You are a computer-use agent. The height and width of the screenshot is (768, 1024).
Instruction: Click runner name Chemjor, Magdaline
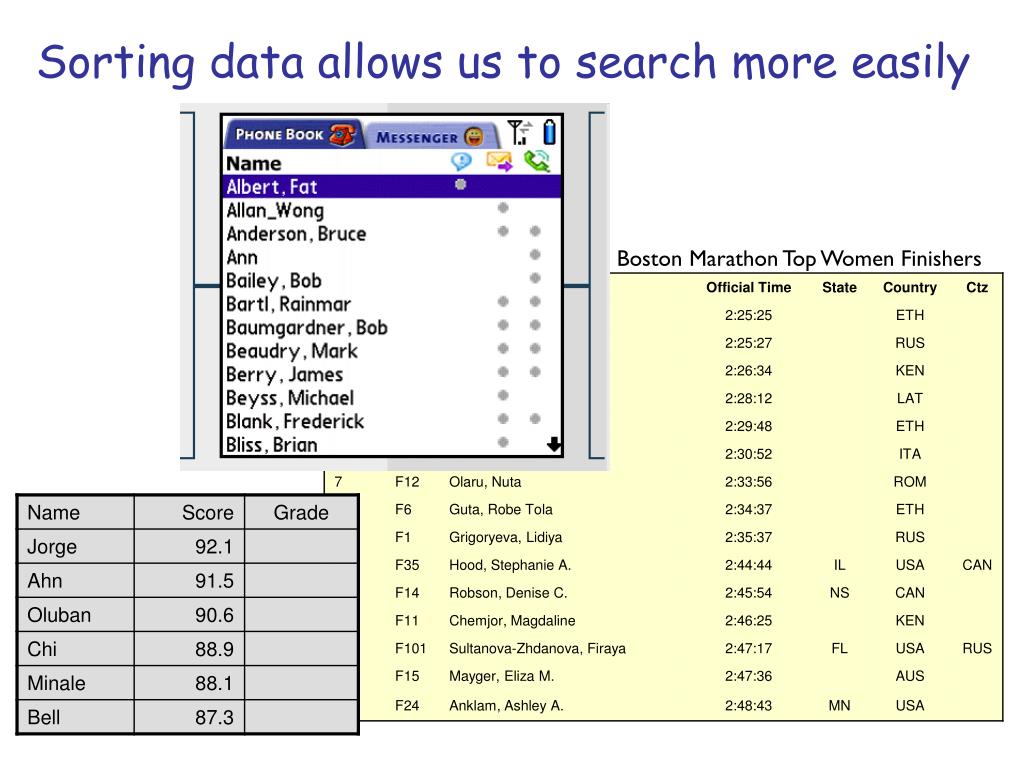coord(512,620)
